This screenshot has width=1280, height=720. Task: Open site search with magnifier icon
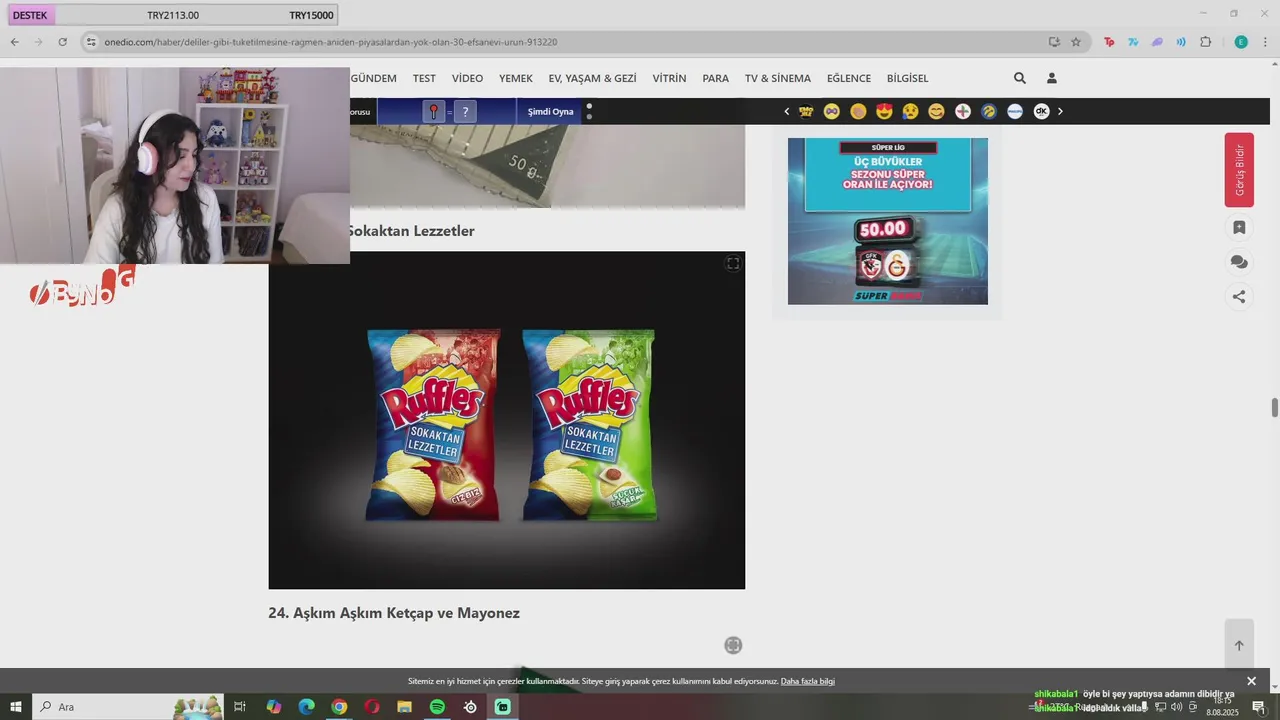[1019, 78]
